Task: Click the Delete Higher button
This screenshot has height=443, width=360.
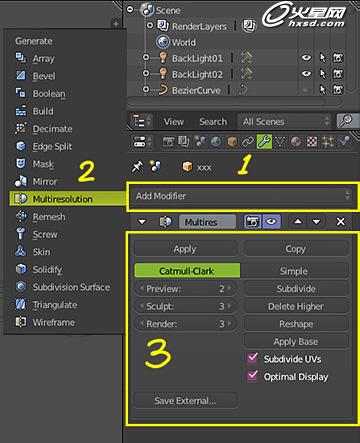Action: tap(296, 306)
